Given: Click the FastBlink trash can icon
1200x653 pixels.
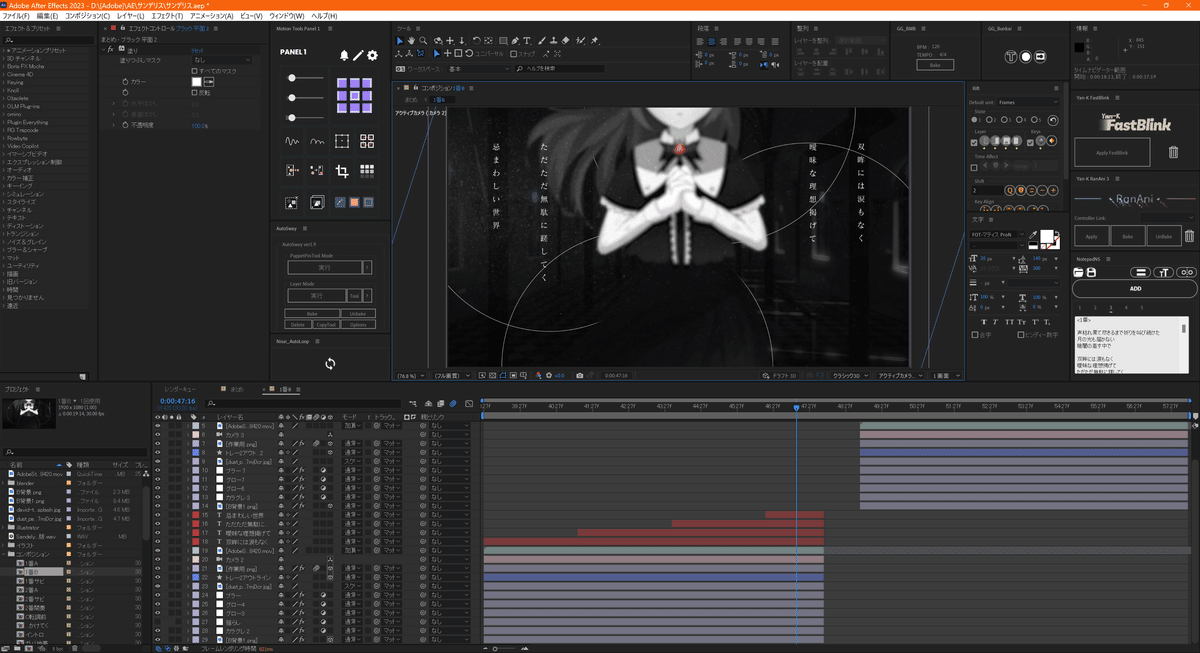Looking at the screenshot, I should (1173, 152).
